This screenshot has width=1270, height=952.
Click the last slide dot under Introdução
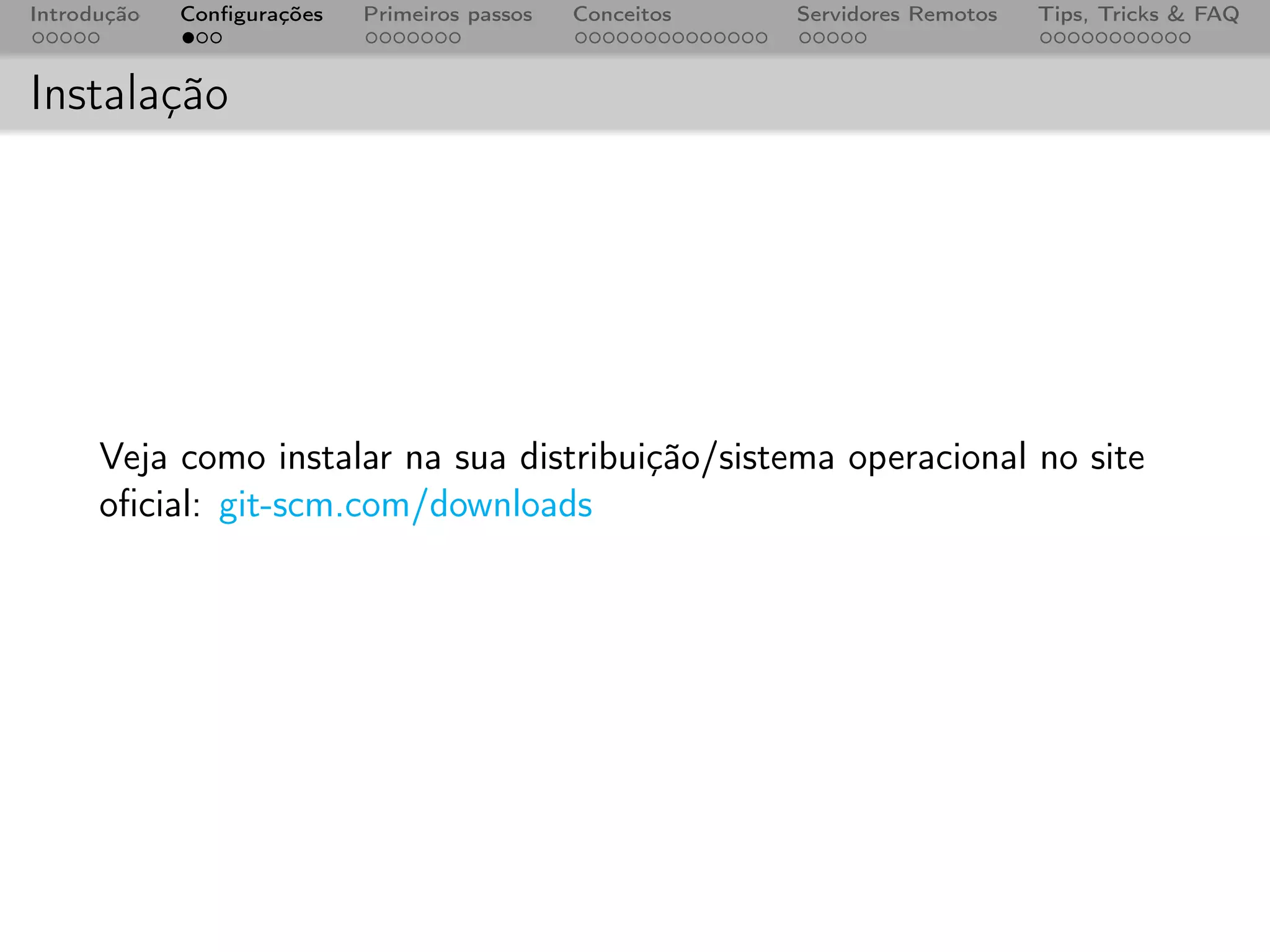(x=94, y=38)
